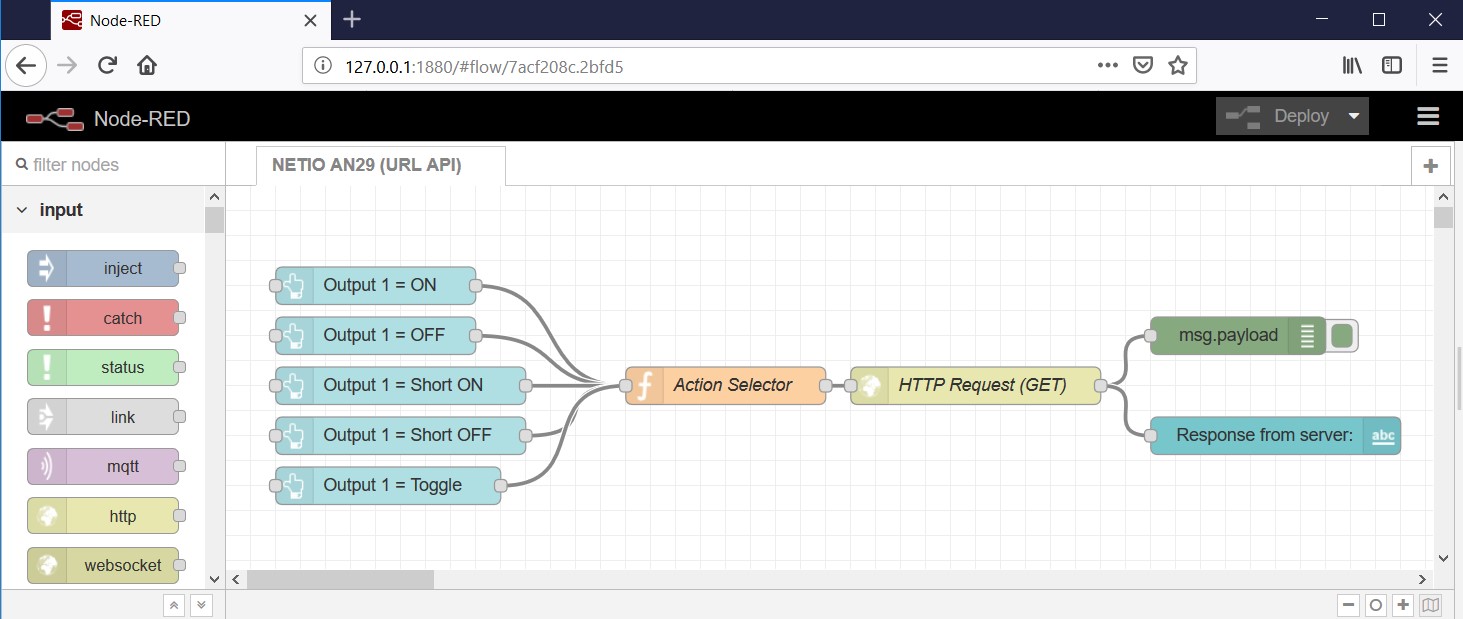Screen dimensions: 1463x619
Task: Open the Node-RED main menu
Action: 1428,115
